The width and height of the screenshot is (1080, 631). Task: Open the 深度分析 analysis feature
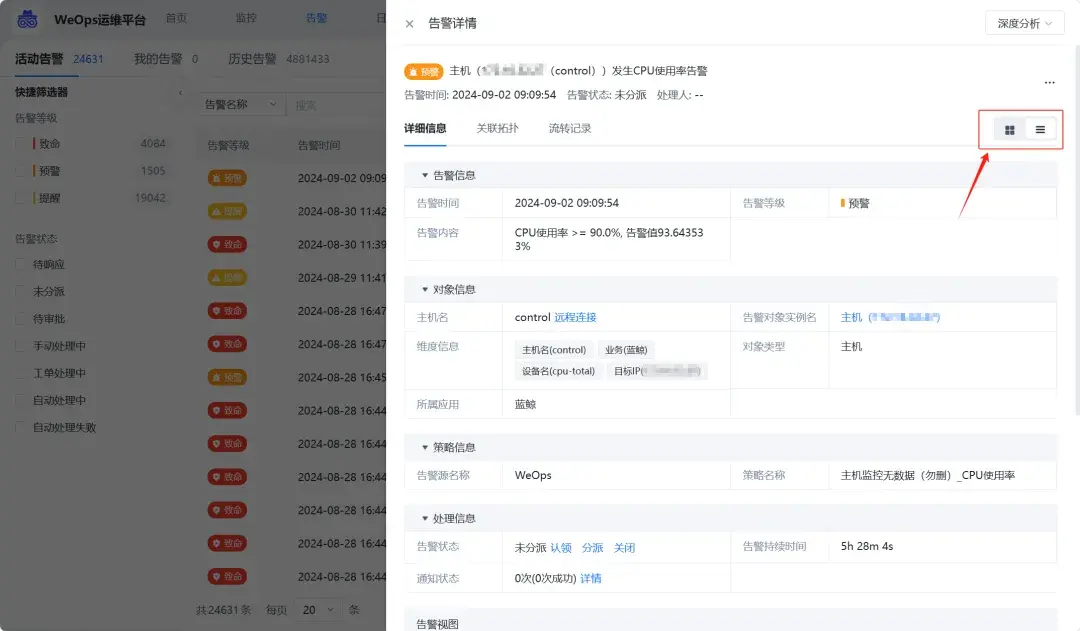tap(1023, 23)
